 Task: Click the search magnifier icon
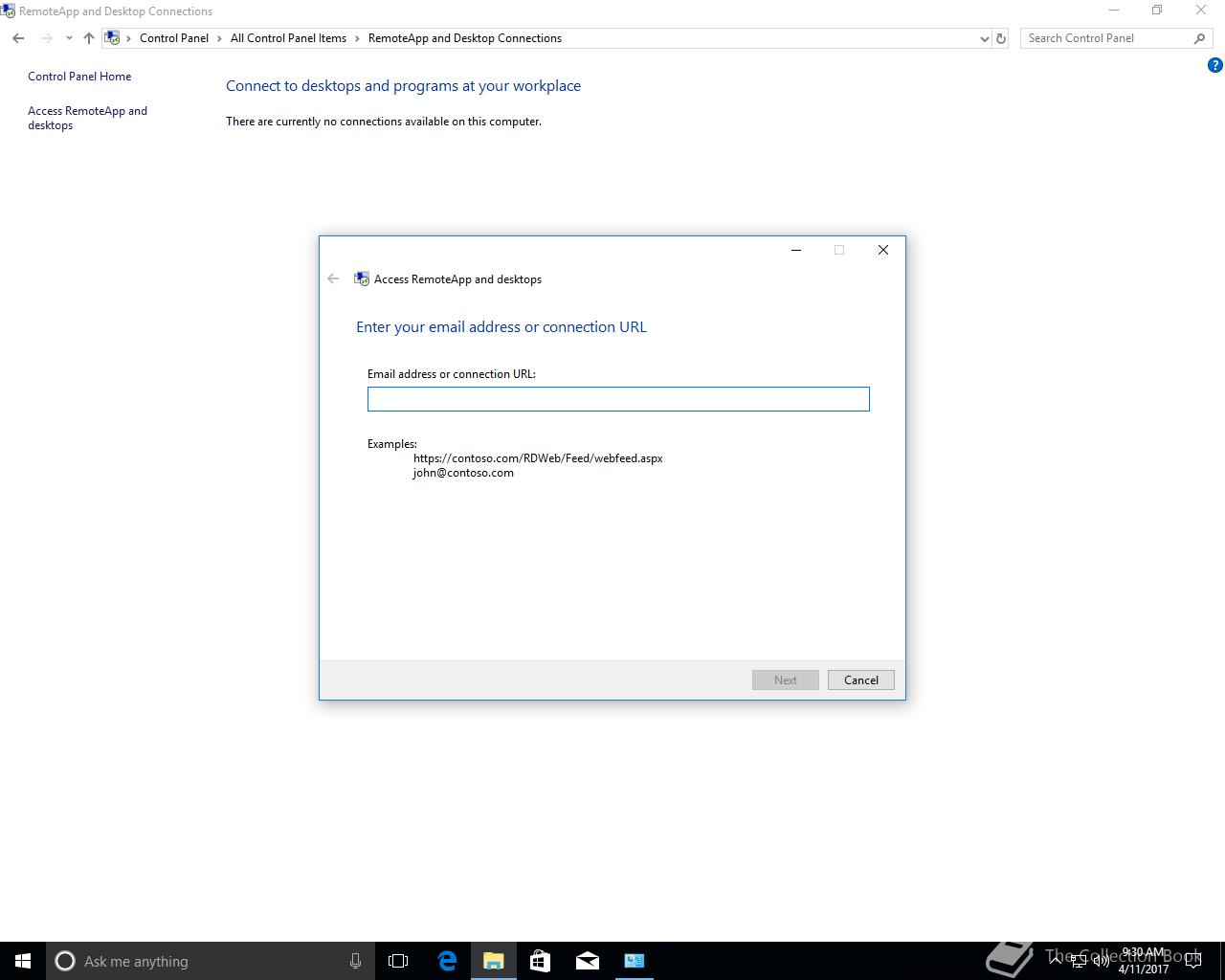point(1199,38)
